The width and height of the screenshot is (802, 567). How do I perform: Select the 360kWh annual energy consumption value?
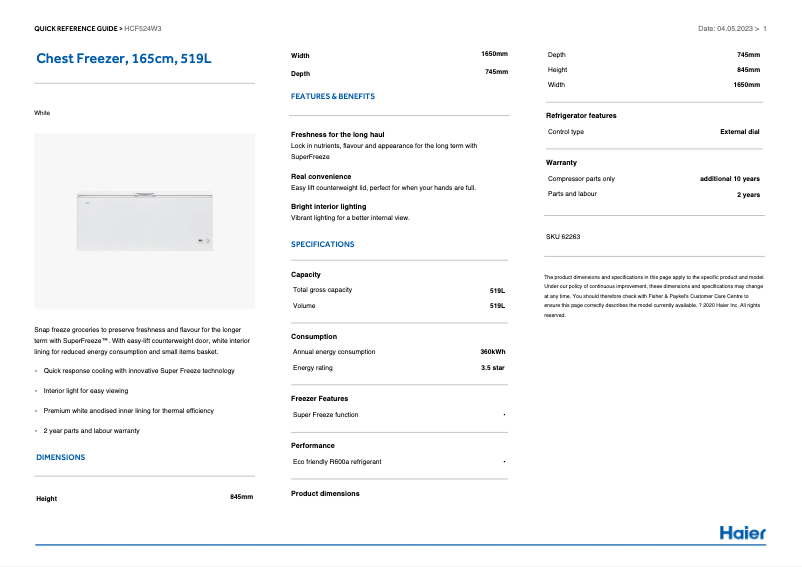tap(492, 352)
